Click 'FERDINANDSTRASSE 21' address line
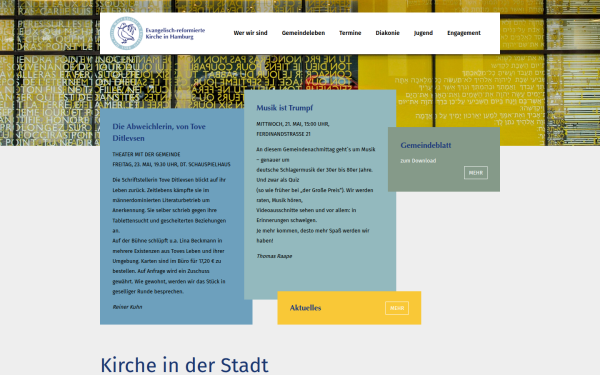Image resolution: width=600 pixels, height=375 pixels. click(283, 134)
